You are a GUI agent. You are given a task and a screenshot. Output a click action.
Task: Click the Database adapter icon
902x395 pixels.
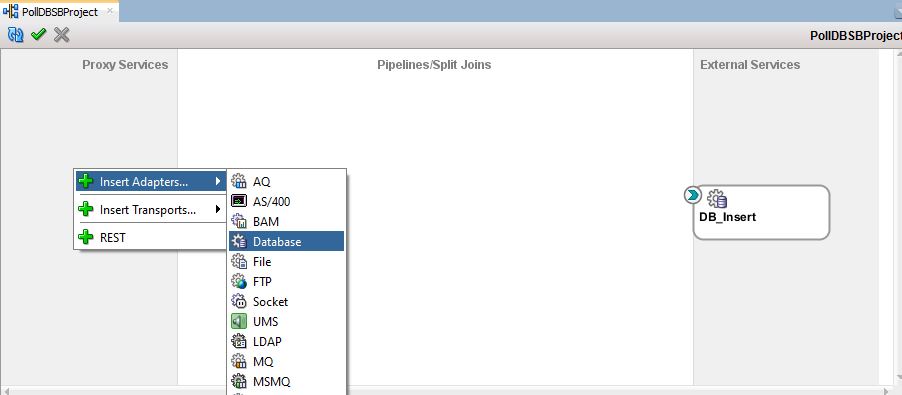click(239, 241)
